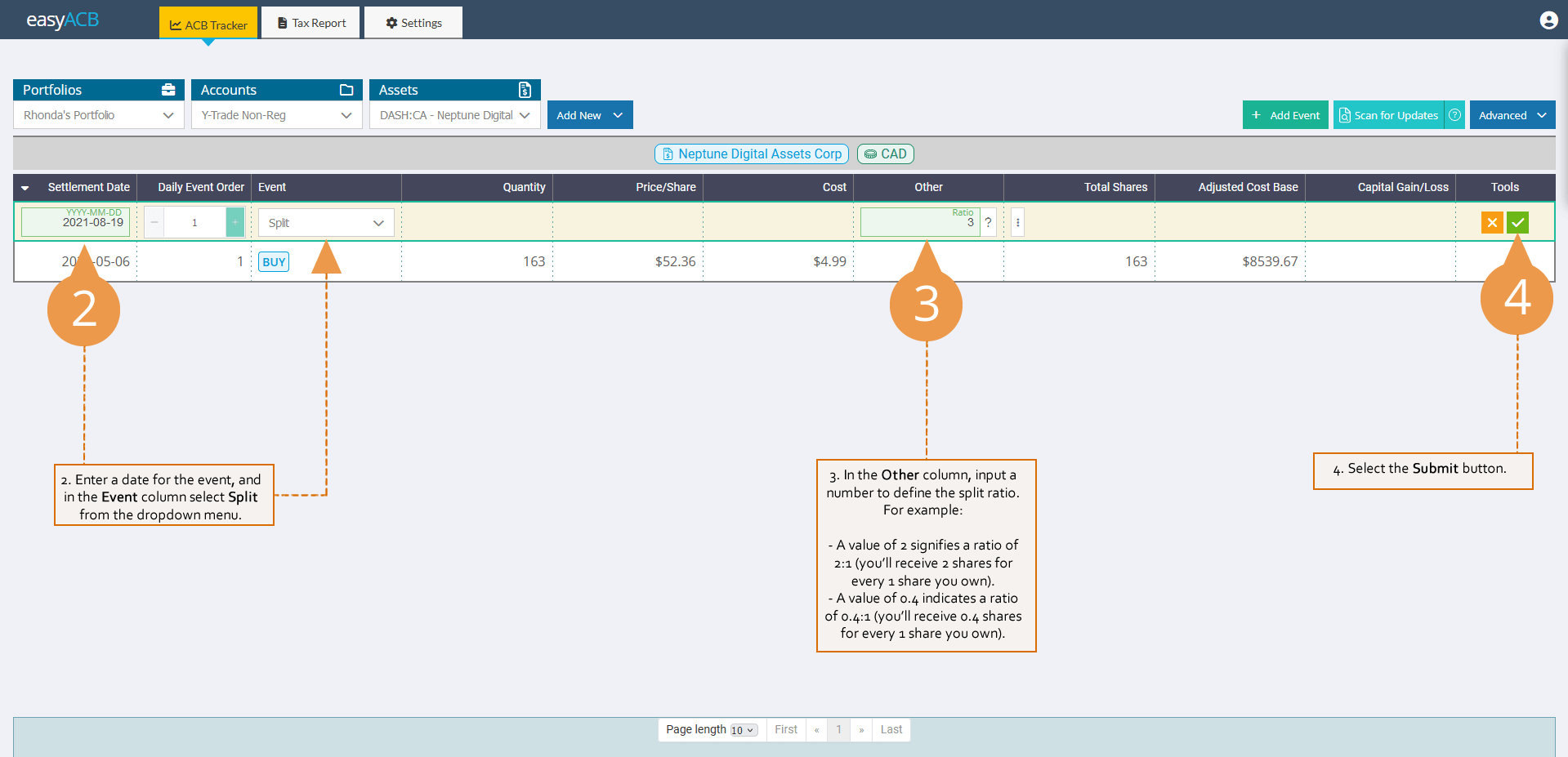This screenshot has height=757, width=1568.
Task: Click the Scan for Updates help icon
Action: pos(1455,115)
